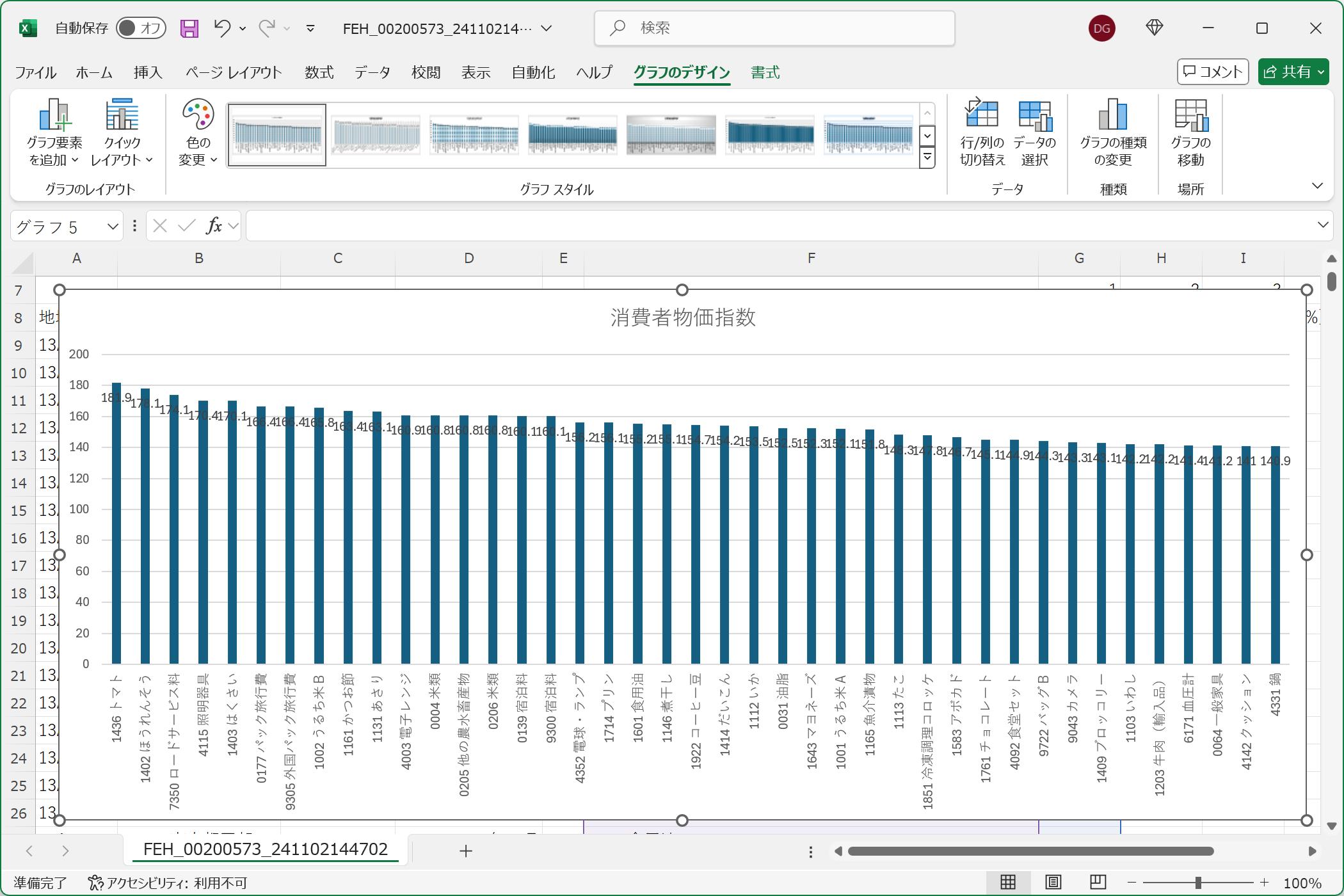The height and width of the screenshot is (896, 1344).
Task: Open the File tab
Action: pyautogui.click(x=36, y=72)
